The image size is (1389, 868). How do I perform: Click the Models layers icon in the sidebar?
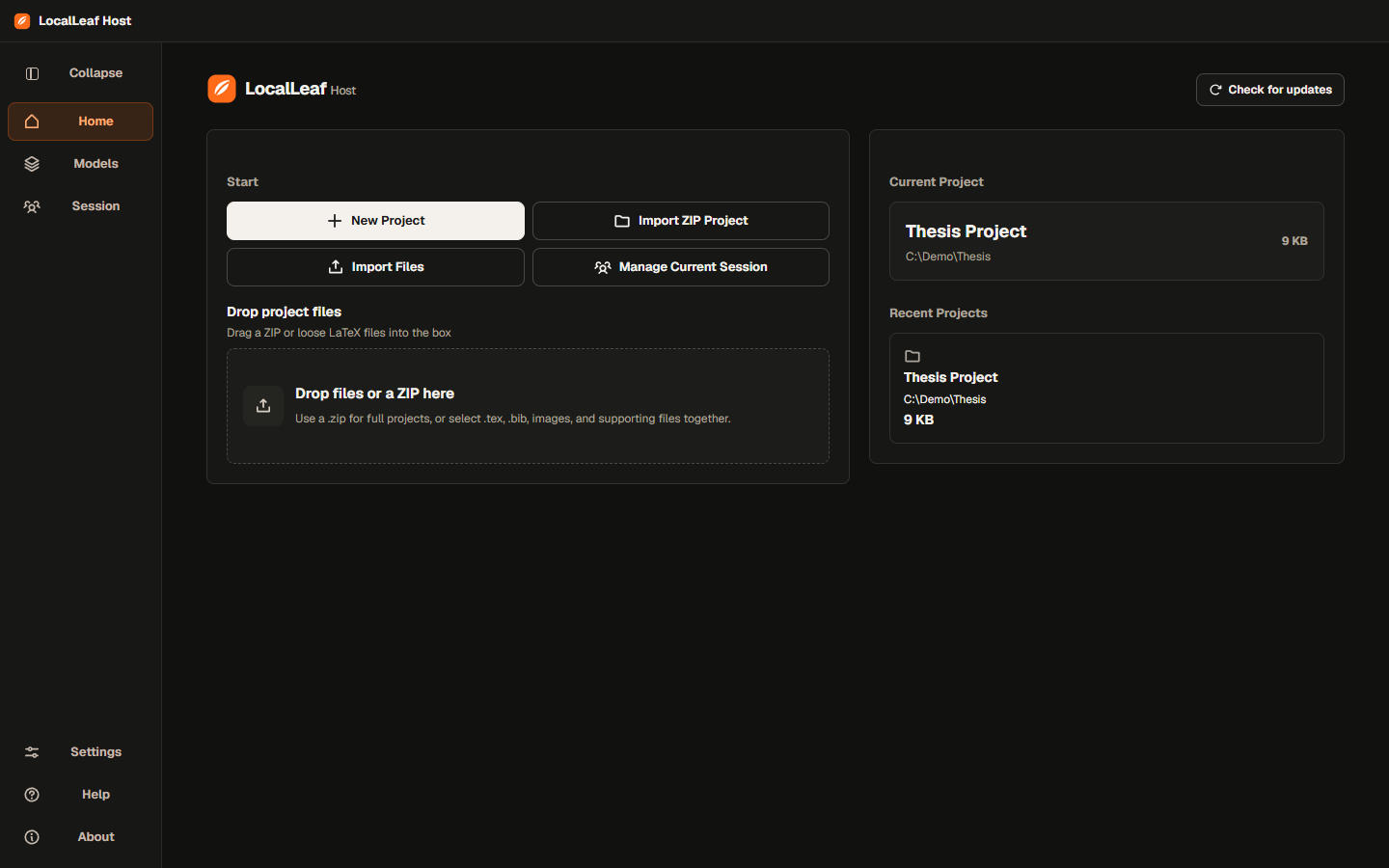click(32, 164)
